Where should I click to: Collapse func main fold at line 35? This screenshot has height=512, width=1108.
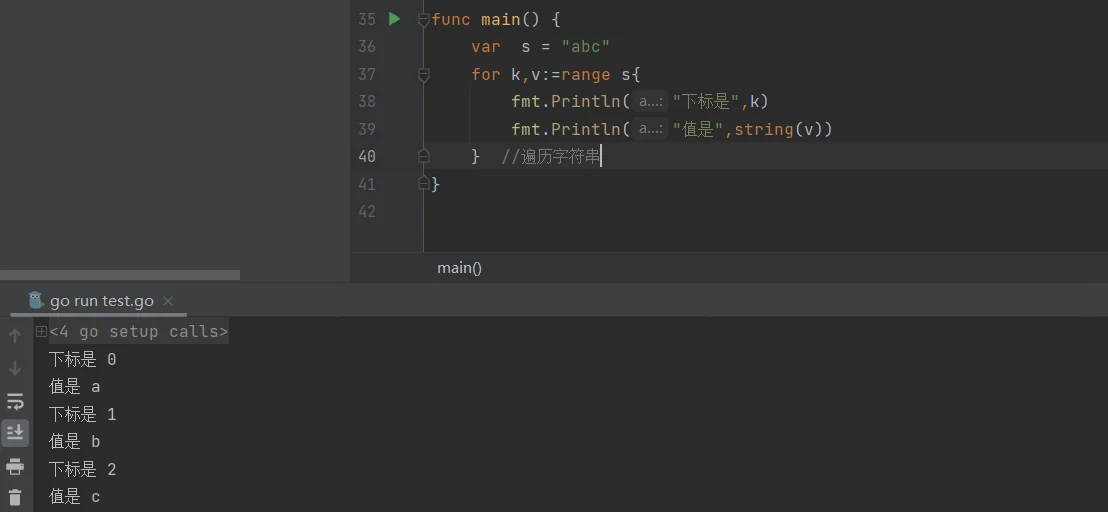[x=423, y=19]
